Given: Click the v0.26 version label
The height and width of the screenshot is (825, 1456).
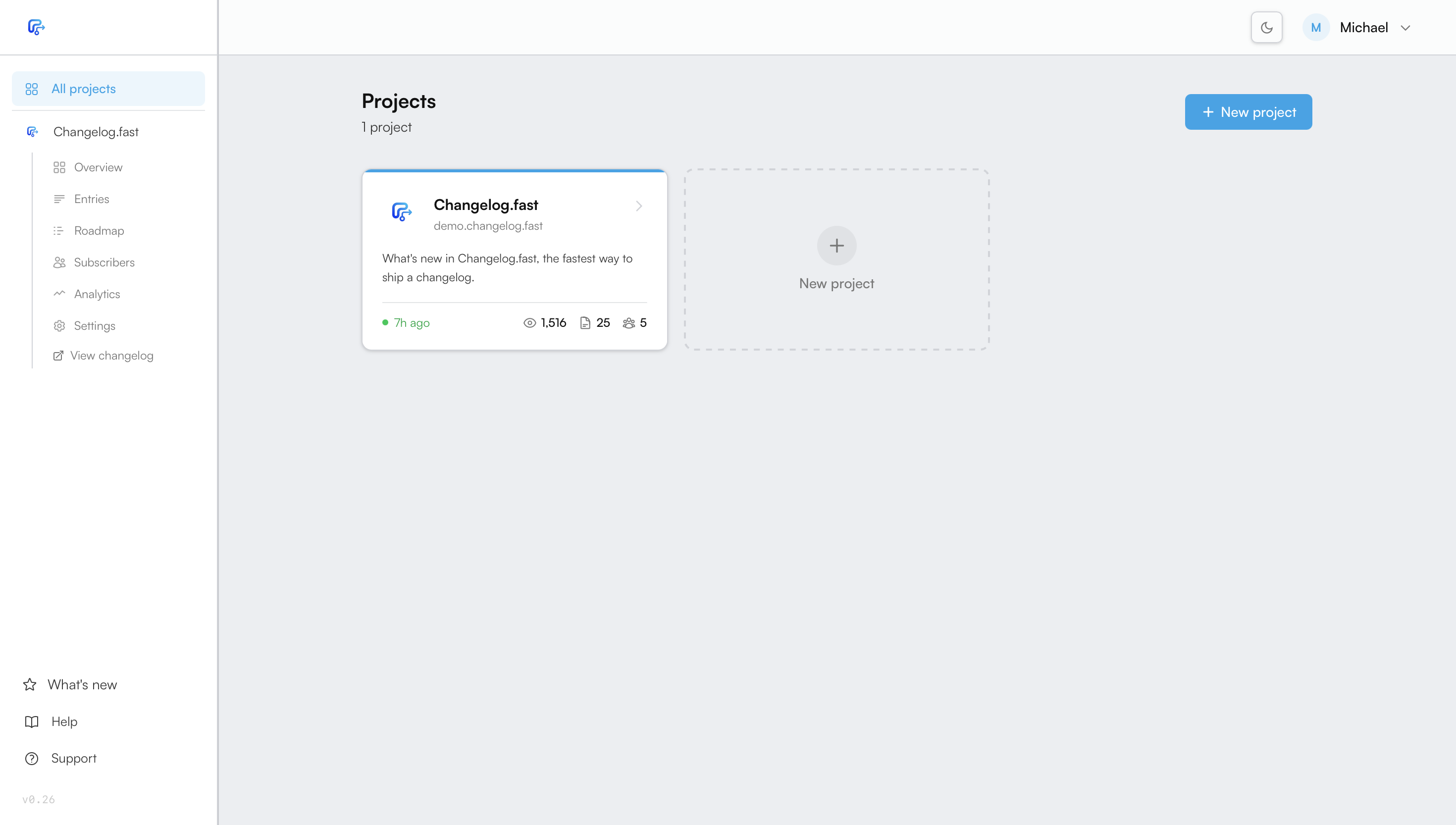Looking at the screenshot, I should 39,800.
